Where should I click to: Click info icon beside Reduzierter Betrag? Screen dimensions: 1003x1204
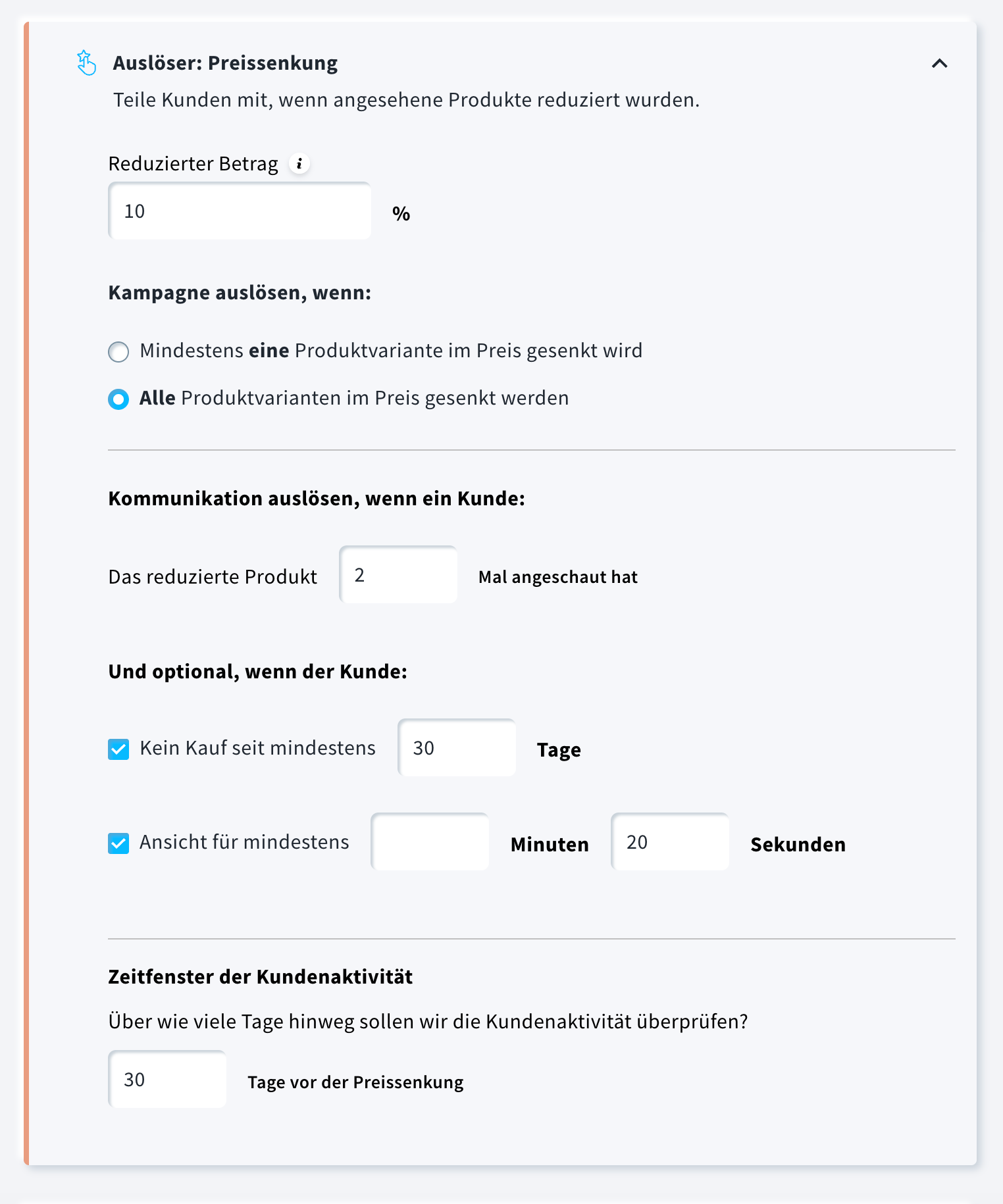click(299, 163)
